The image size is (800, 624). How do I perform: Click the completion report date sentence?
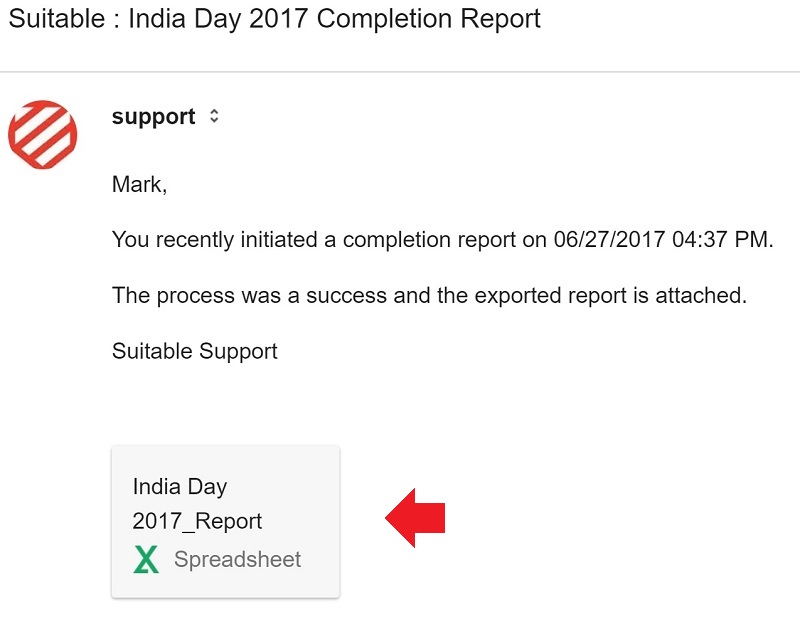(442, 240)
